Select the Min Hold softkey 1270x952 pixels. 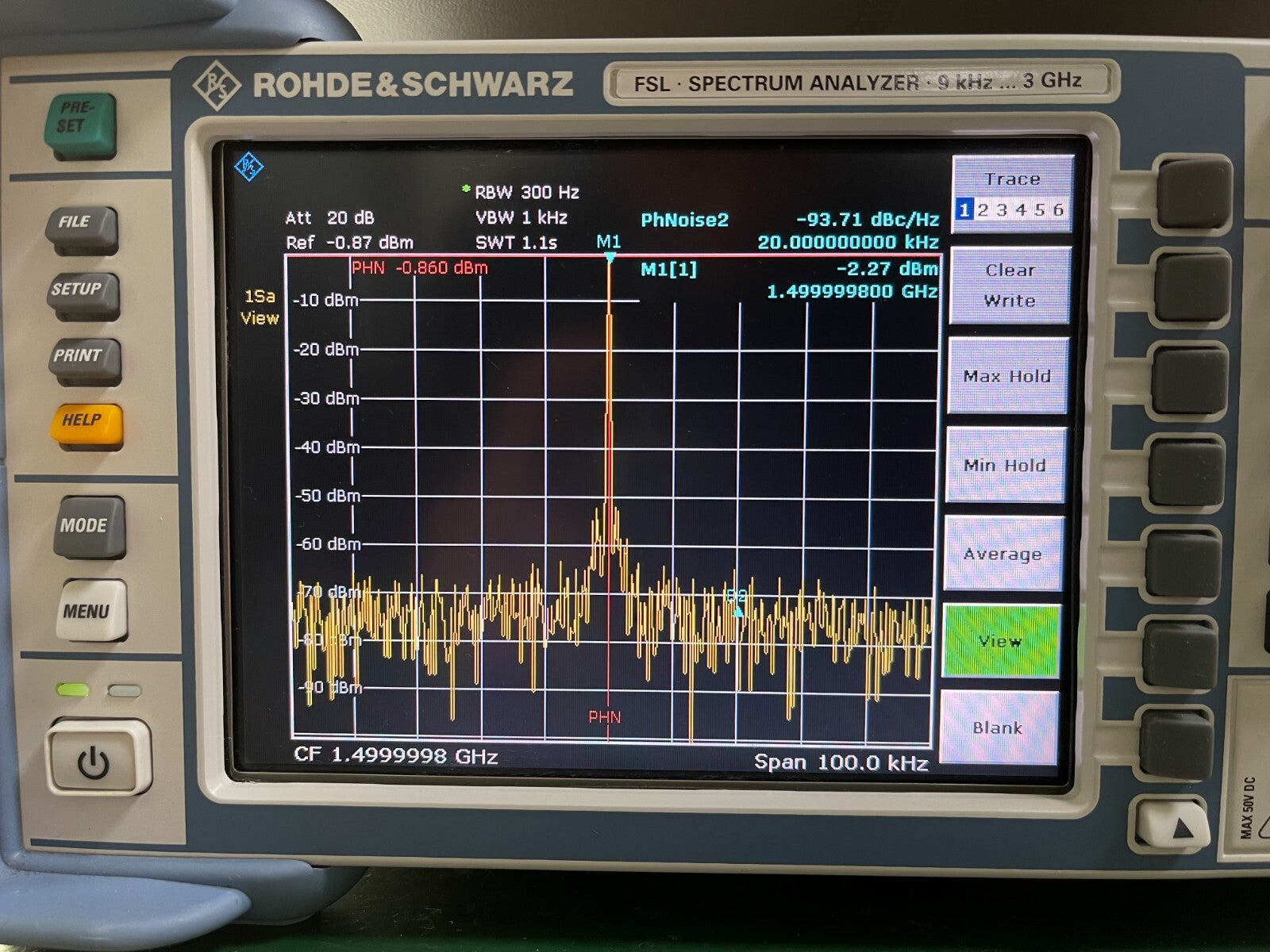click(x=1004, y=465)
